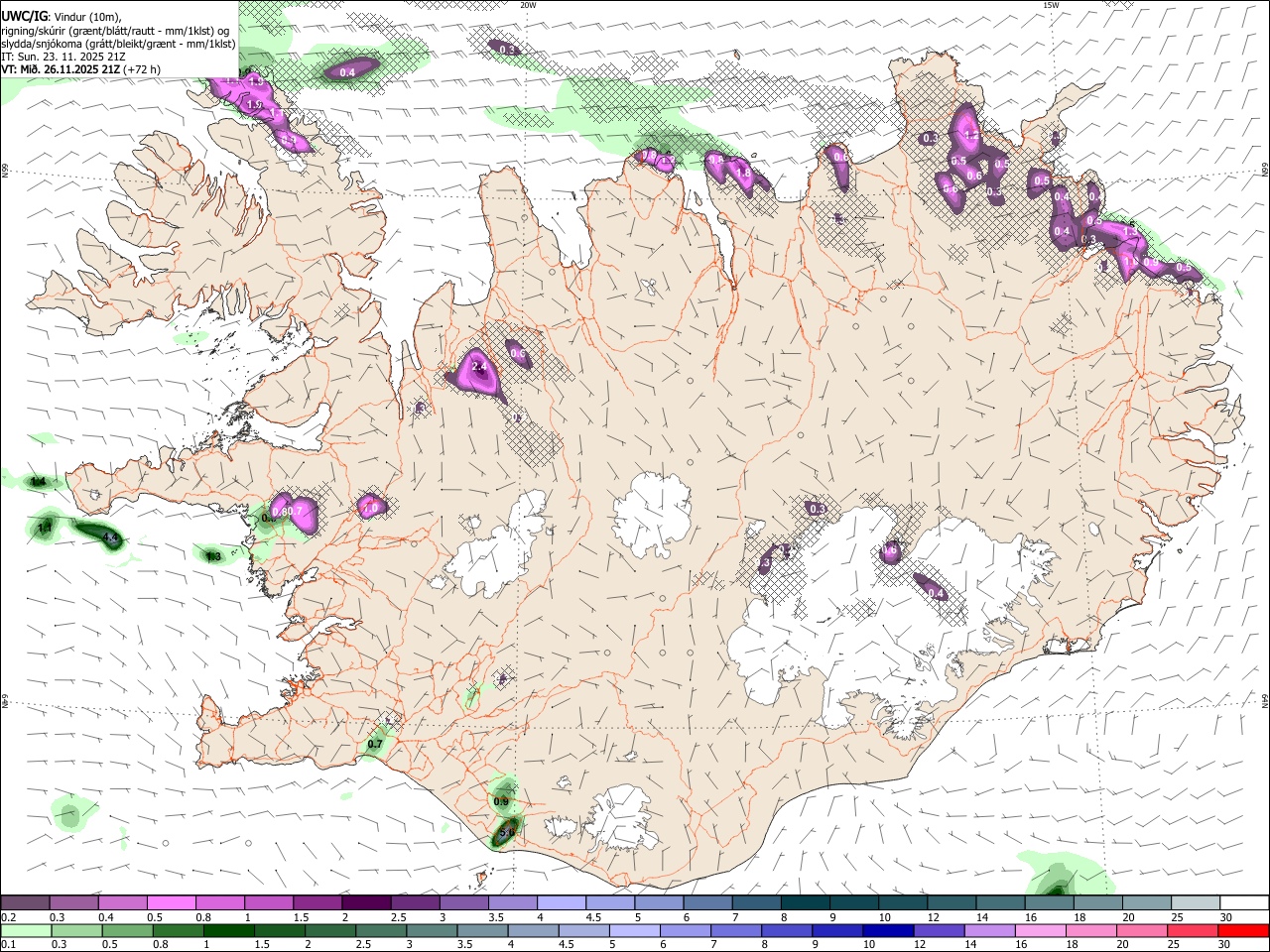Click the 'IT: Sun. 23. 11. 2025 21Z' line

point(63,57)
